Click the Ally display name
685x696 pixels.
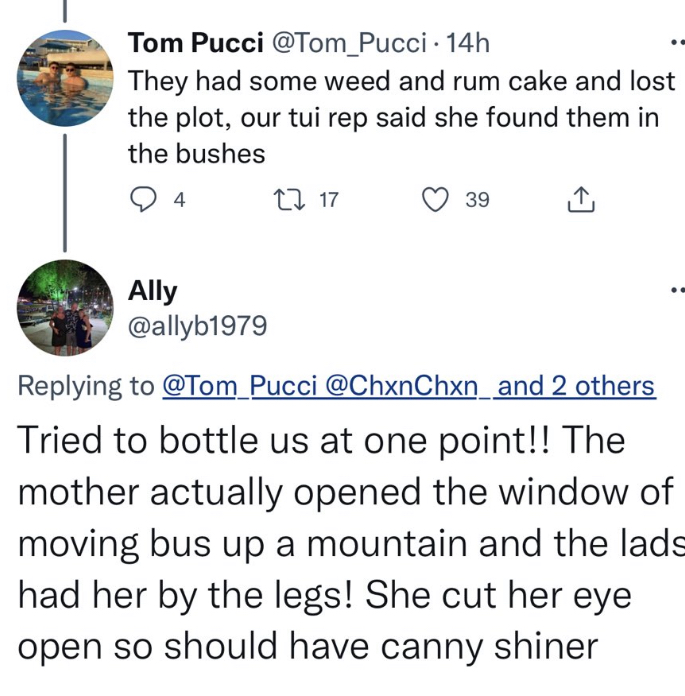pos(153,291)
